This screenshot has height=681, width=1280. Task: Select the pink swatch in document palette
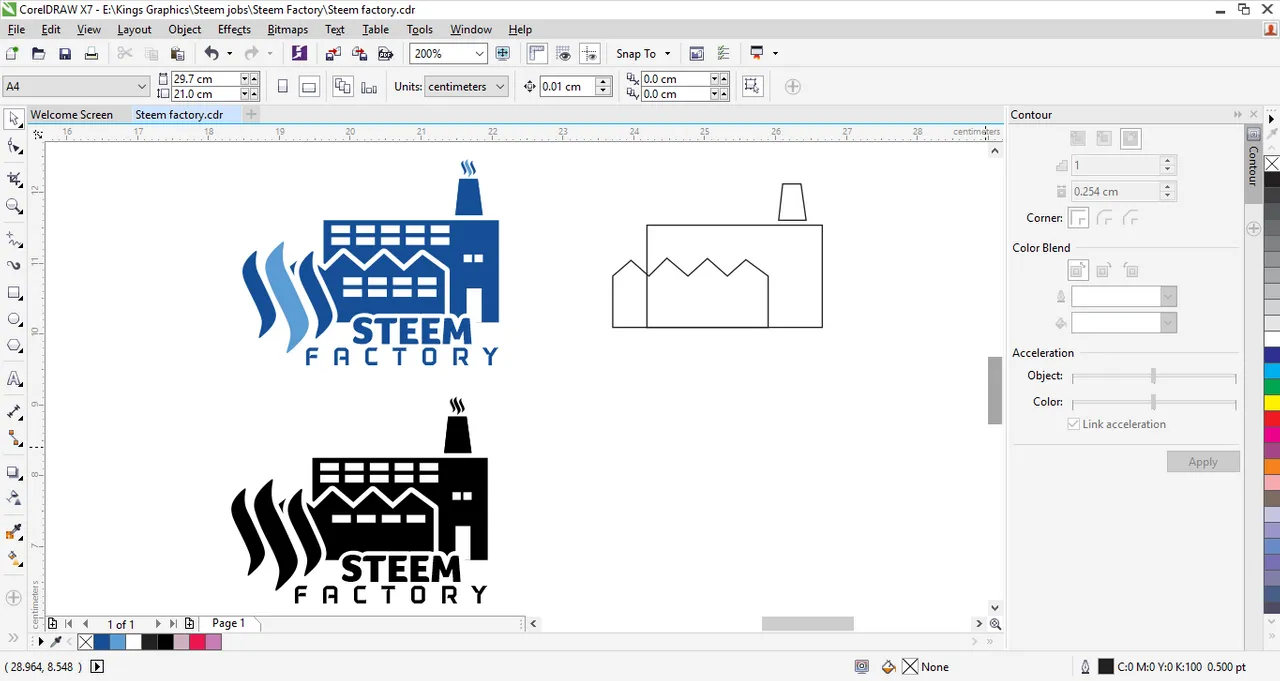(x=214, y=642)
